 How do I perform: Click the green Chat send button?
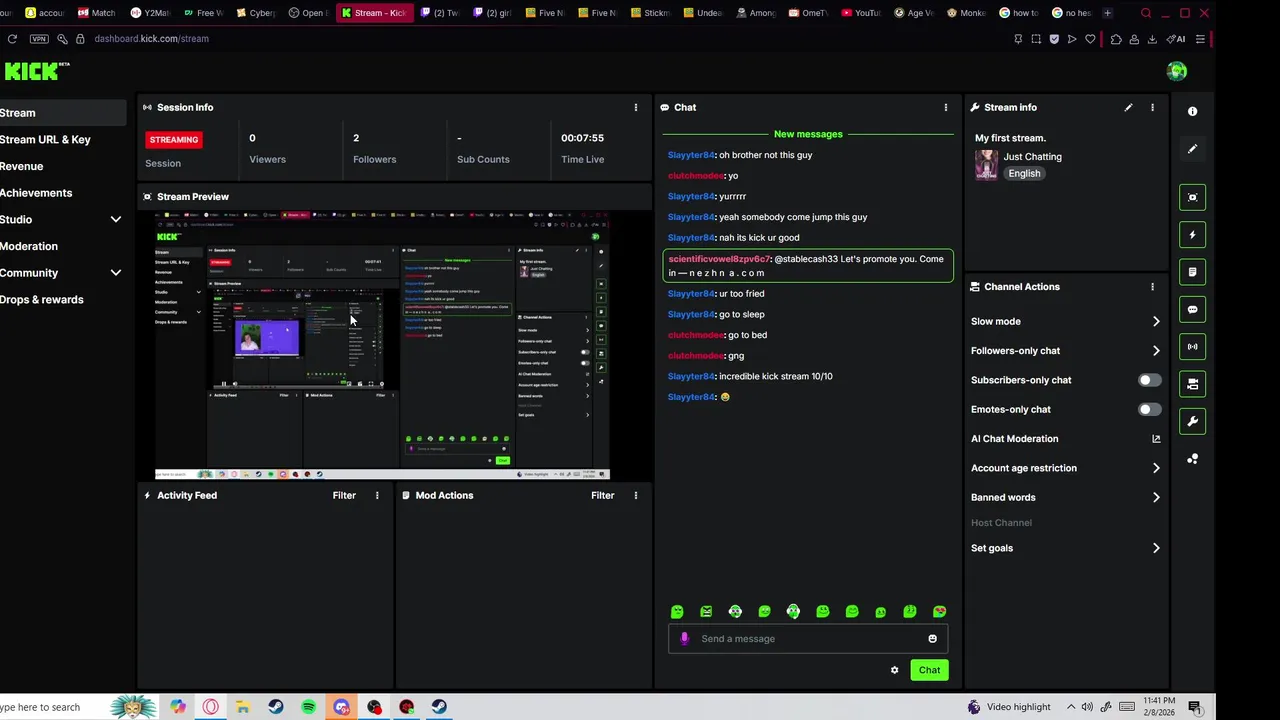click(x=929, y=670)
